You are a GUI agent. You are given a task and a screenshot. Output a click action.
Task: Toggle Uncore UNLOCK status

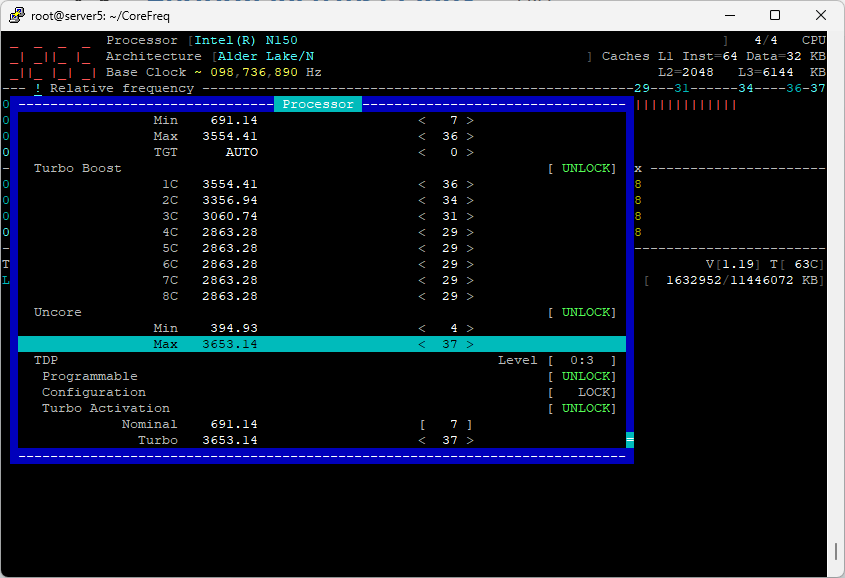[582, 312]
